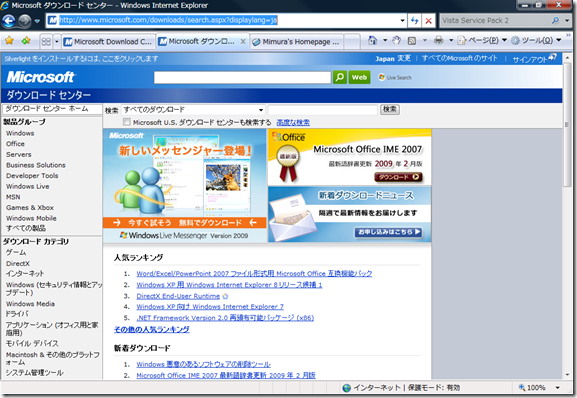The image size is (577, 398).
Task: Switch to Mimura's Homepage tab
Action: point(296,42)
